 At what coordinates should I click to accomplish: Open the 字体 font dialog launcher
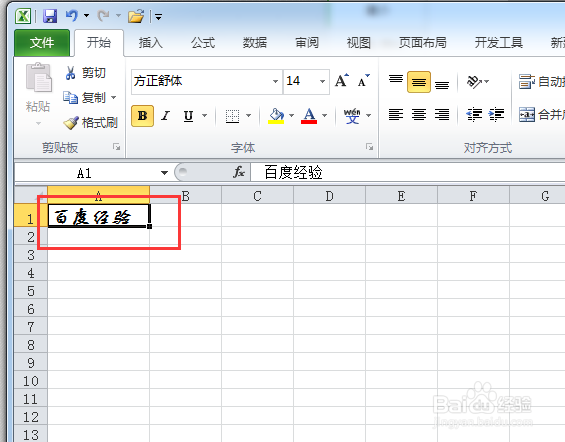pyautogui.click(x=369, y=147)
